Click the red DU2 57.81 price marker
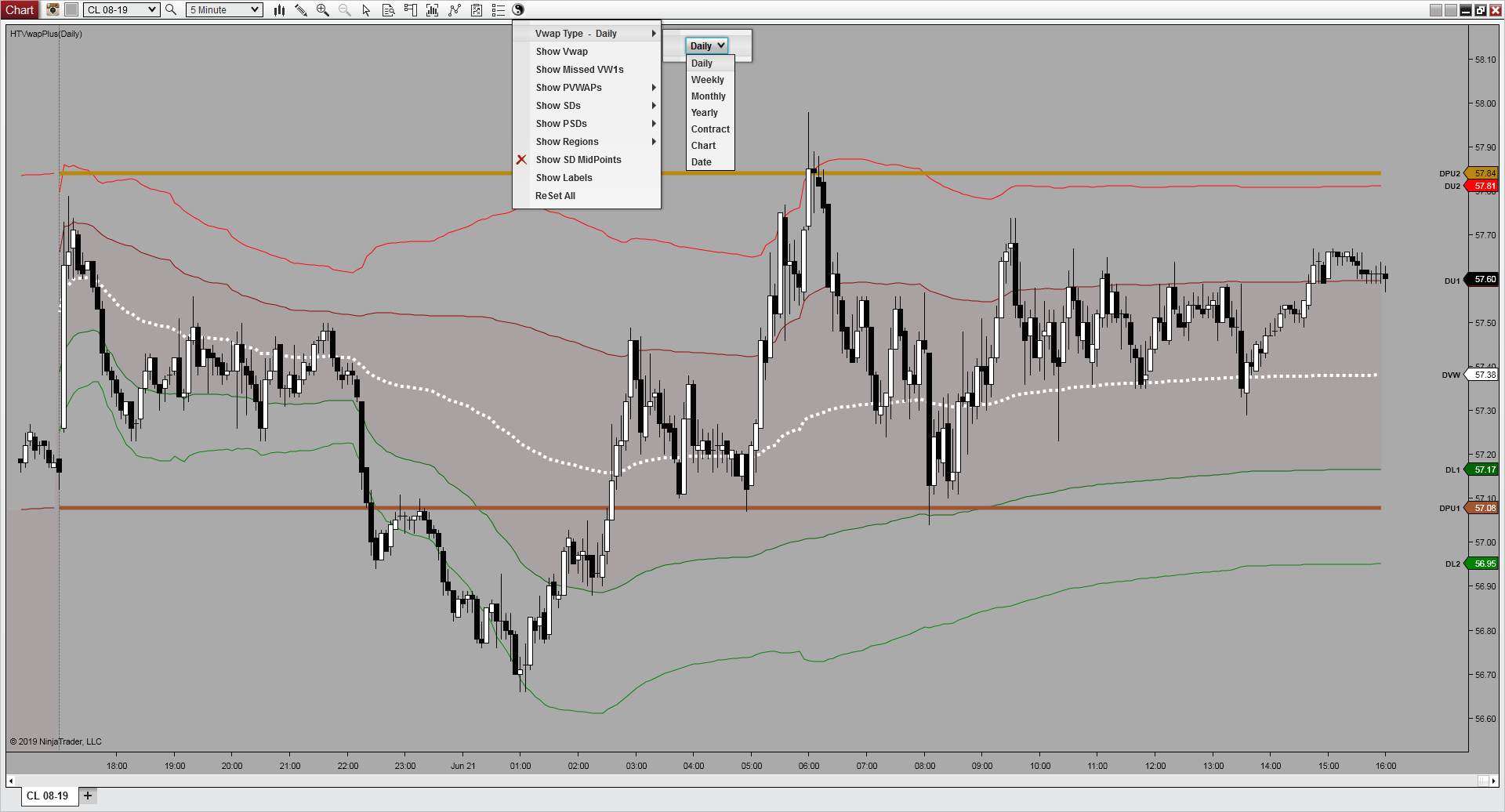Image resolution: width=1505 pixels, height=812 pixels. pyautogui.click(x=1481, y=186)
